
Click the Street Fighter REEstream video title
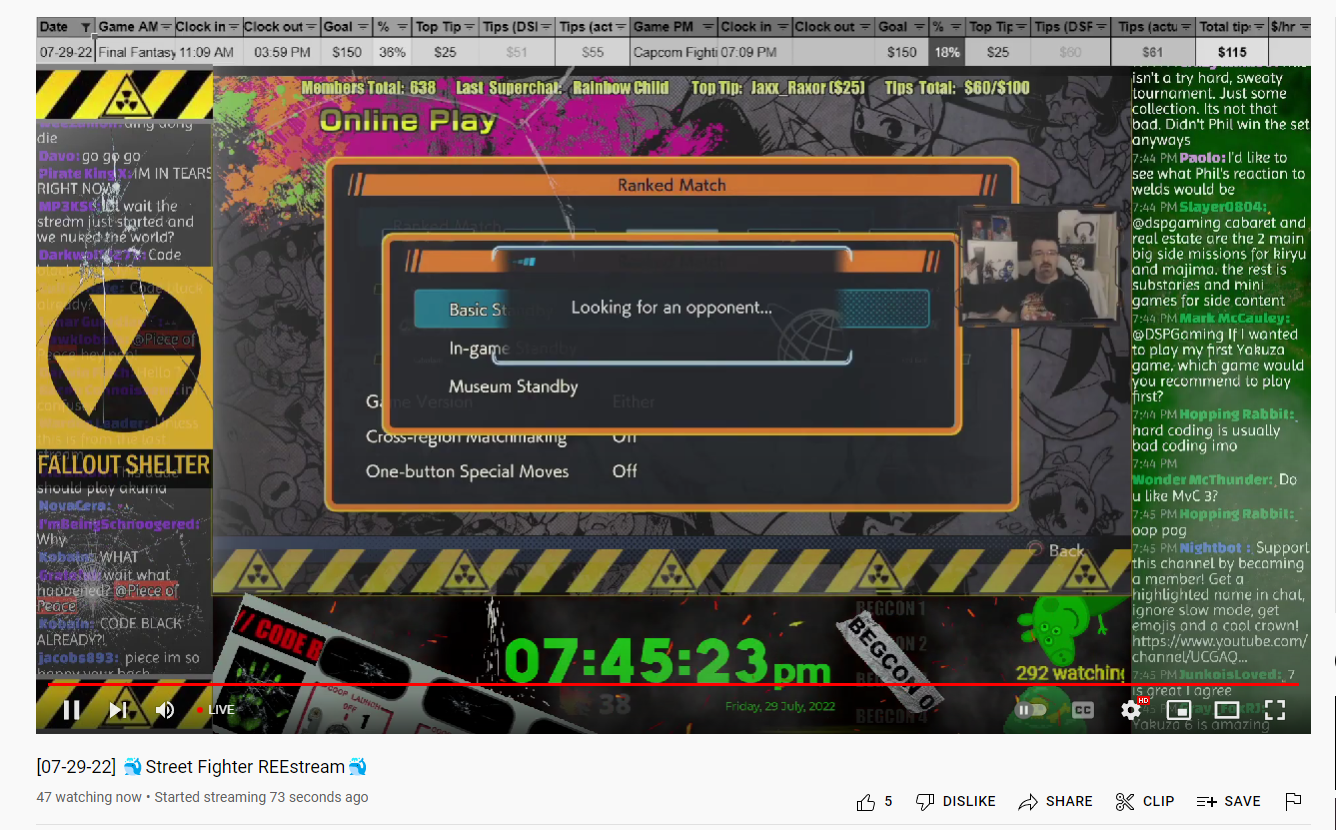(202, 767)
